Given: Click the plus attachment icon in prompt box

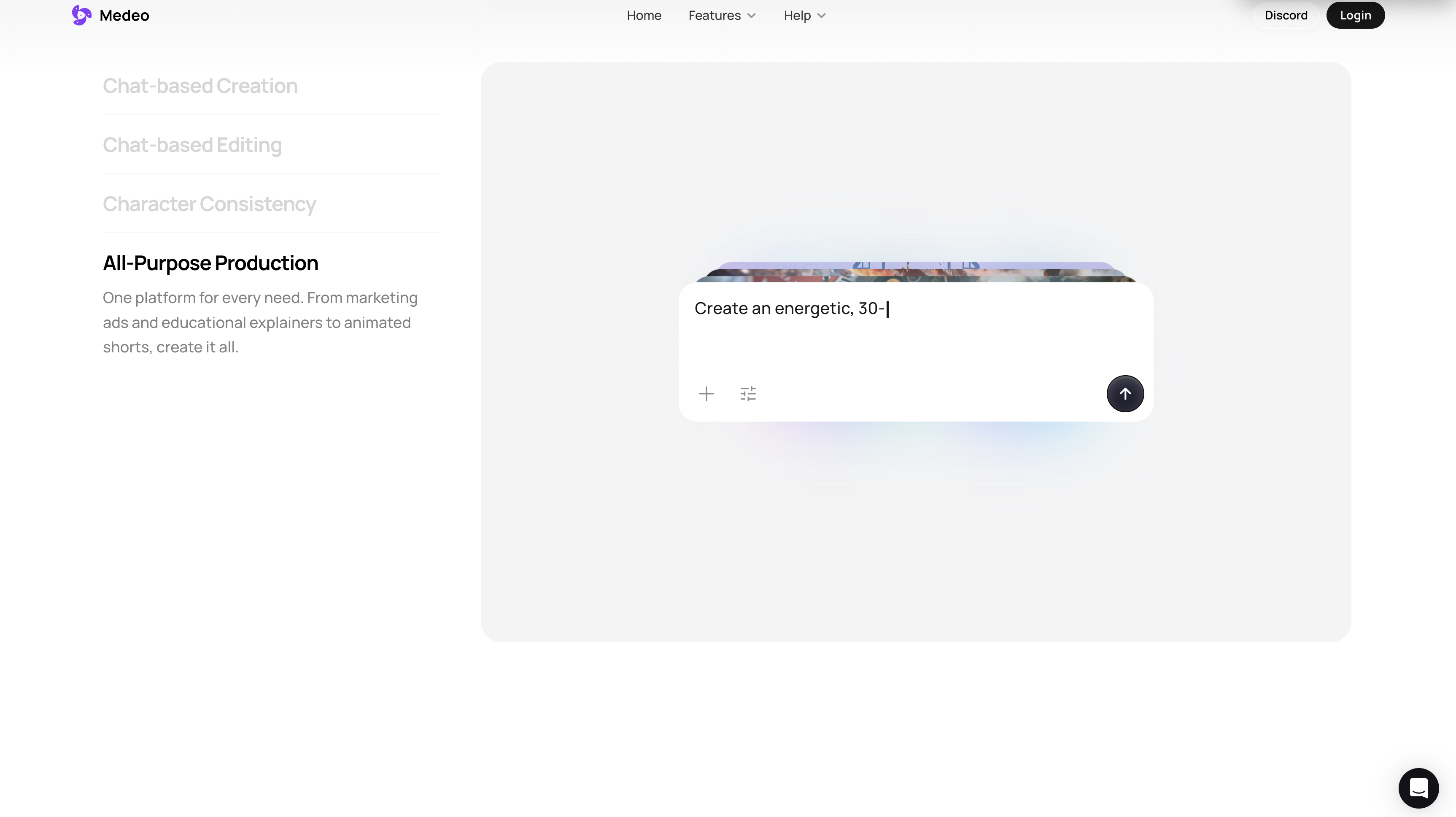Looking at the screenshot, I should click(706, 393).
